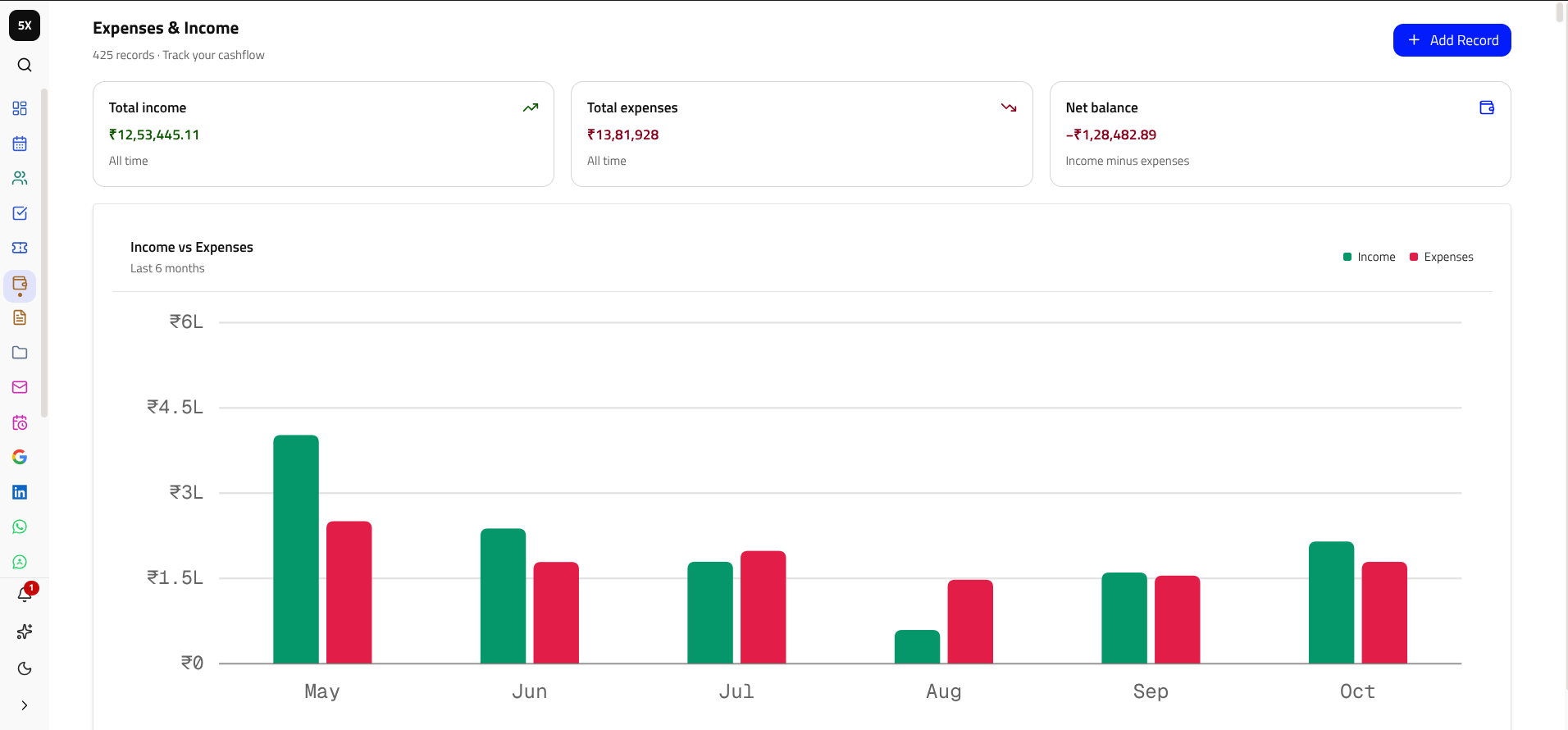Click the "Income vs Expenses" chart title
The image size is (1568, 730).
(x=192, y=247)
